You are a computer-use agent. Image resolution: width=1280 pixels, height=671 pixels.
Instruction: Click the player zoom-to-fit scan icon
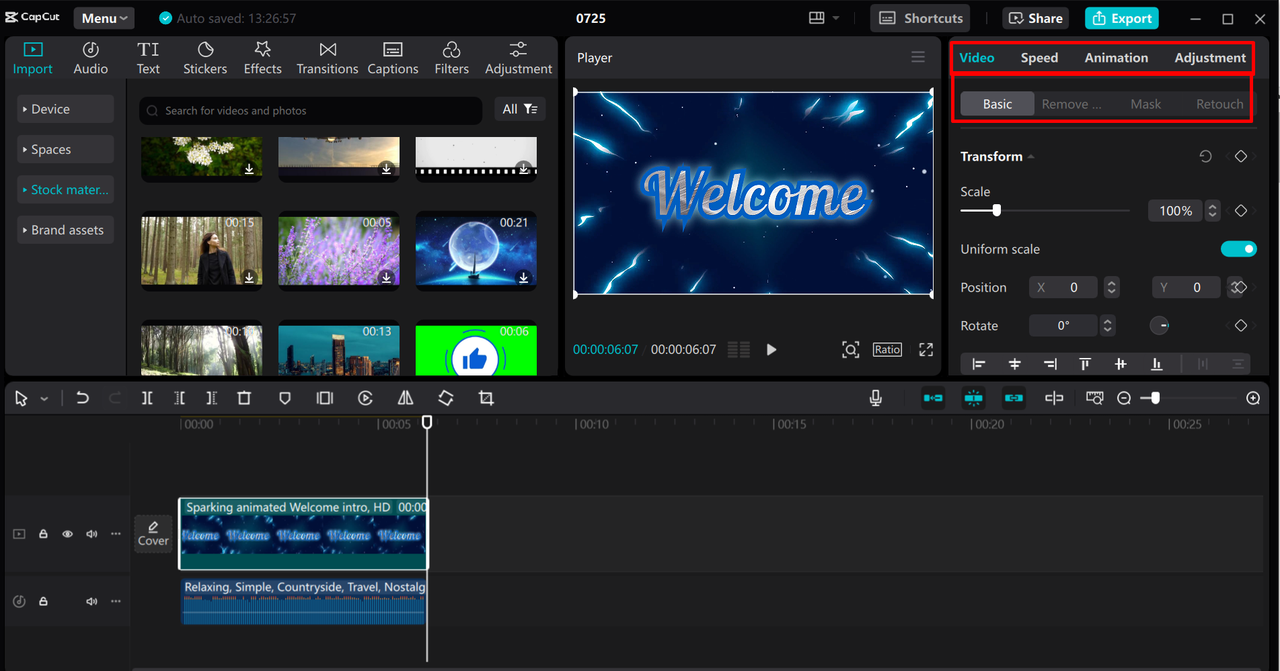point(850,349)
